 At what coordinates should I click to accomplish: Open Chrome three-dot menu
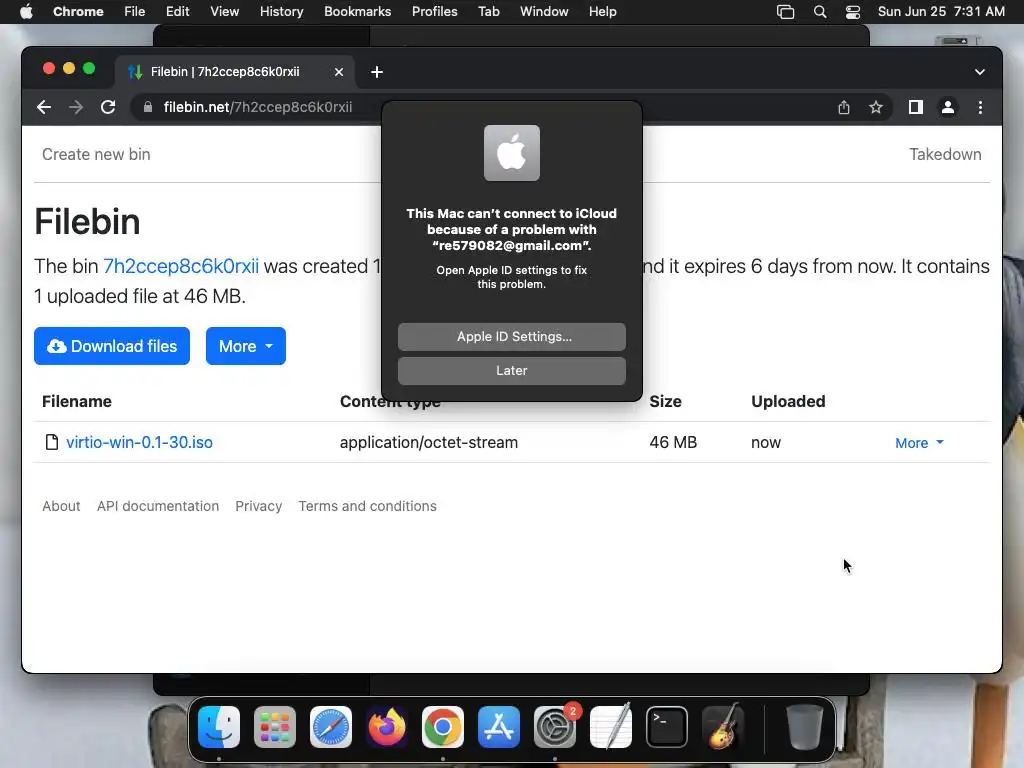(980, 107)
